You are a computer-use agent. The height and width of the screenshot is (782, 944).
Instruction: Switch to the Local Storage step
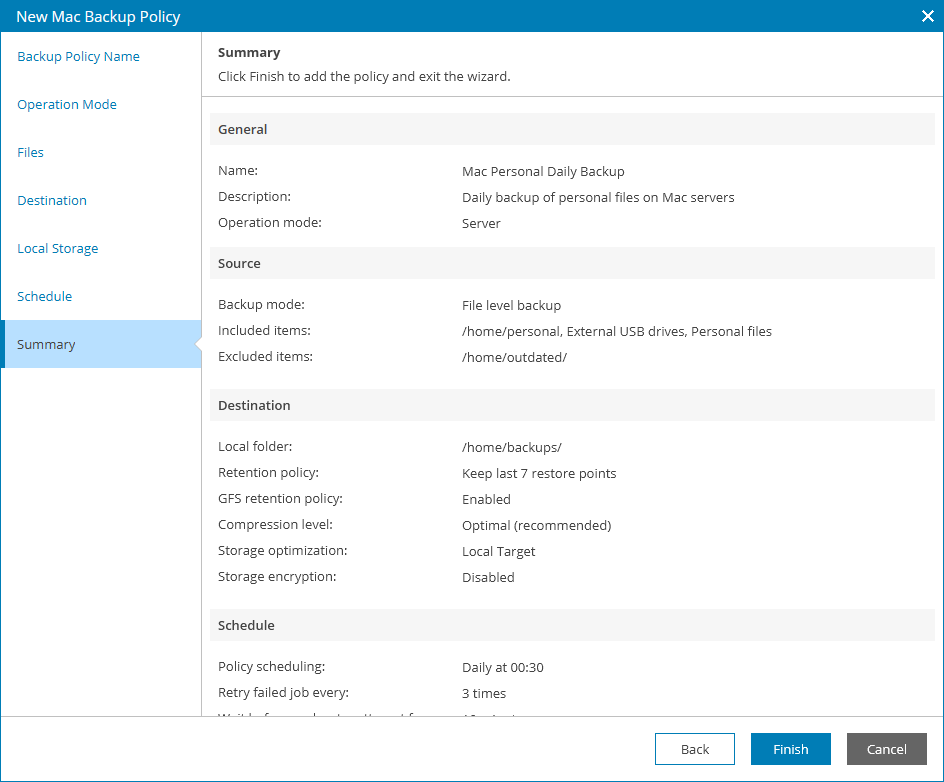coord(58,249)
